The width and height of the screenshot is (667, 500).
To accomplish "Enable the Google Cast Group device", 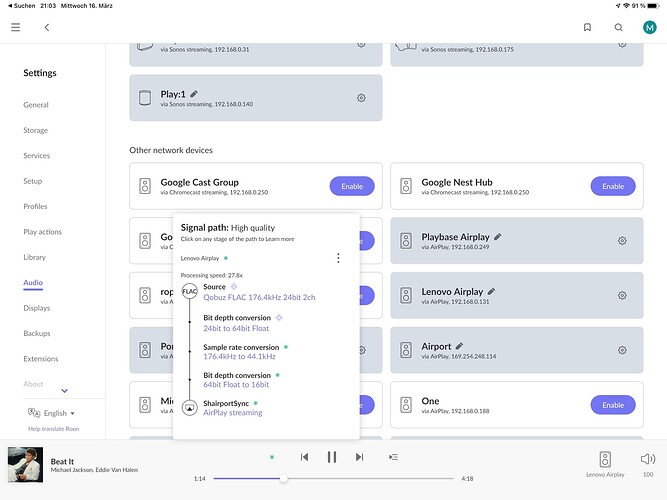I will 352,186.
